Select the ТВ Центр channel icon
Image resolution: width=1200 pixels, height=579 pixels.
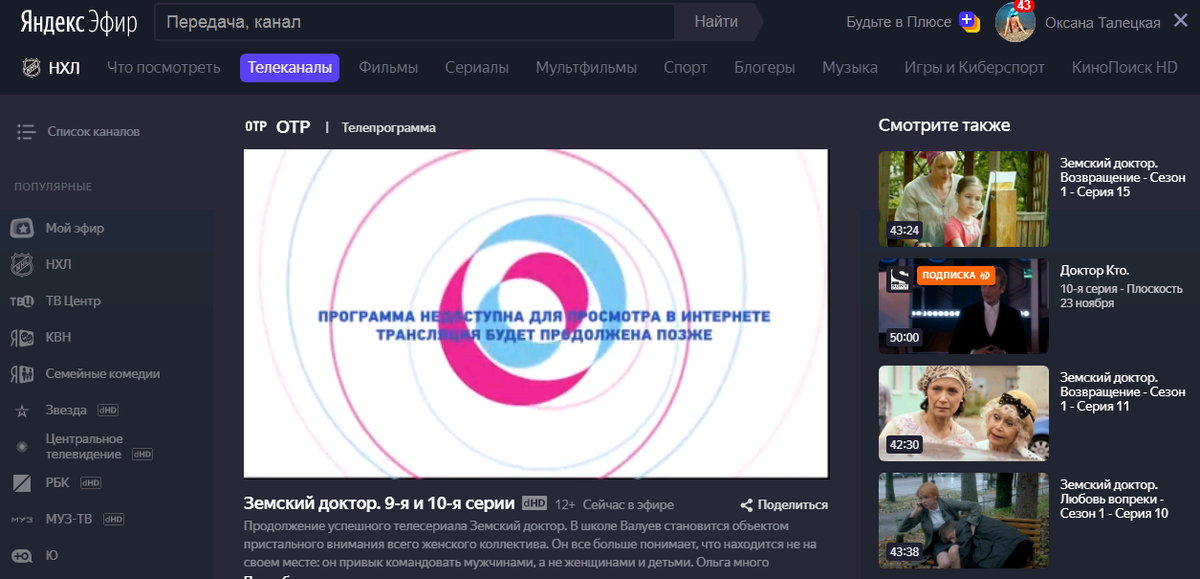coord(21,301)
